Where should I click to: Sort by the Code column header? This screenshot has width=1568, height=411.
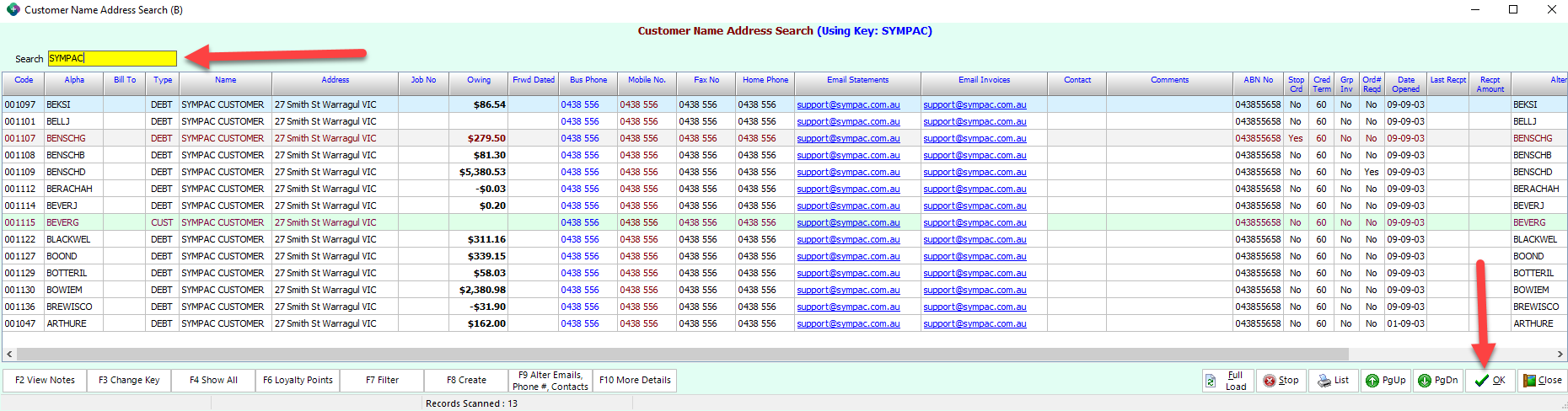point(24,83)
